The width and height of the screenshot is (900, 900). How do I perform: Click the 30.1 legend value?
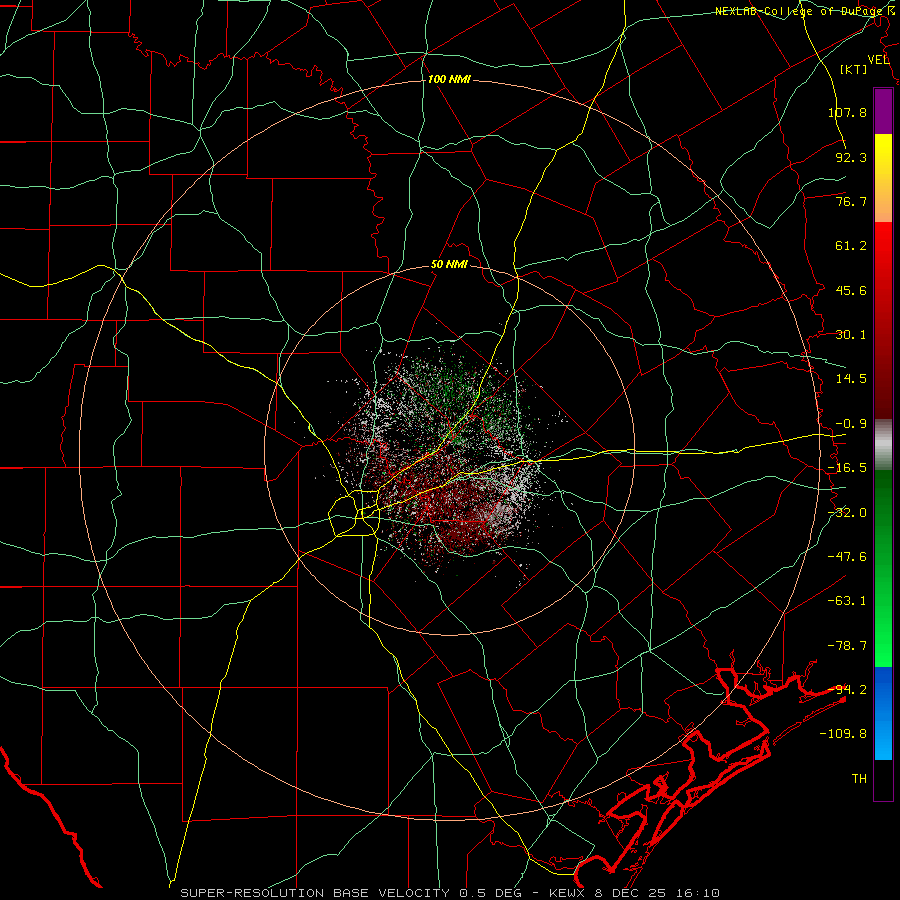pyautogui.click(x=851, y=335)
